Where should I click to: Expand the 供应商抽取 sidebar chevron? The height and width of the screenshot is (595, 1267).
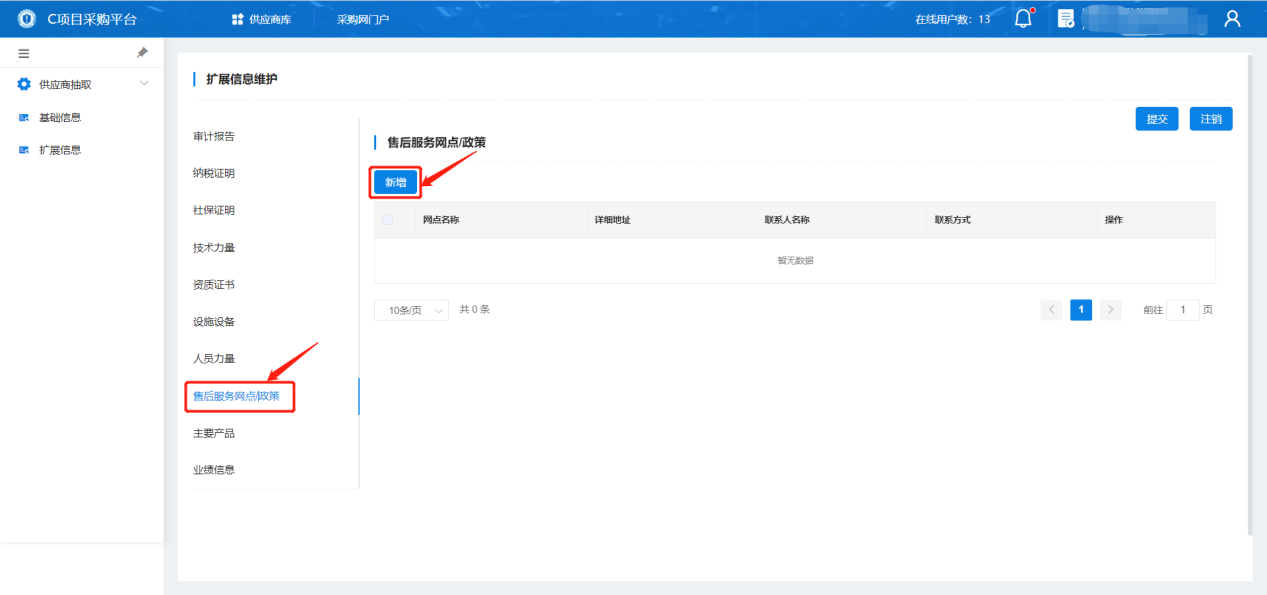coord(144,83)
